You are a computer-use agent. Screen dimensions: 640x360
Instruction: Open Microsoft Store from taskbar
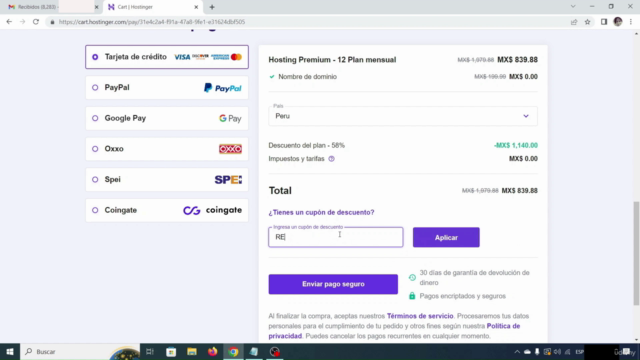coord(171,352)
